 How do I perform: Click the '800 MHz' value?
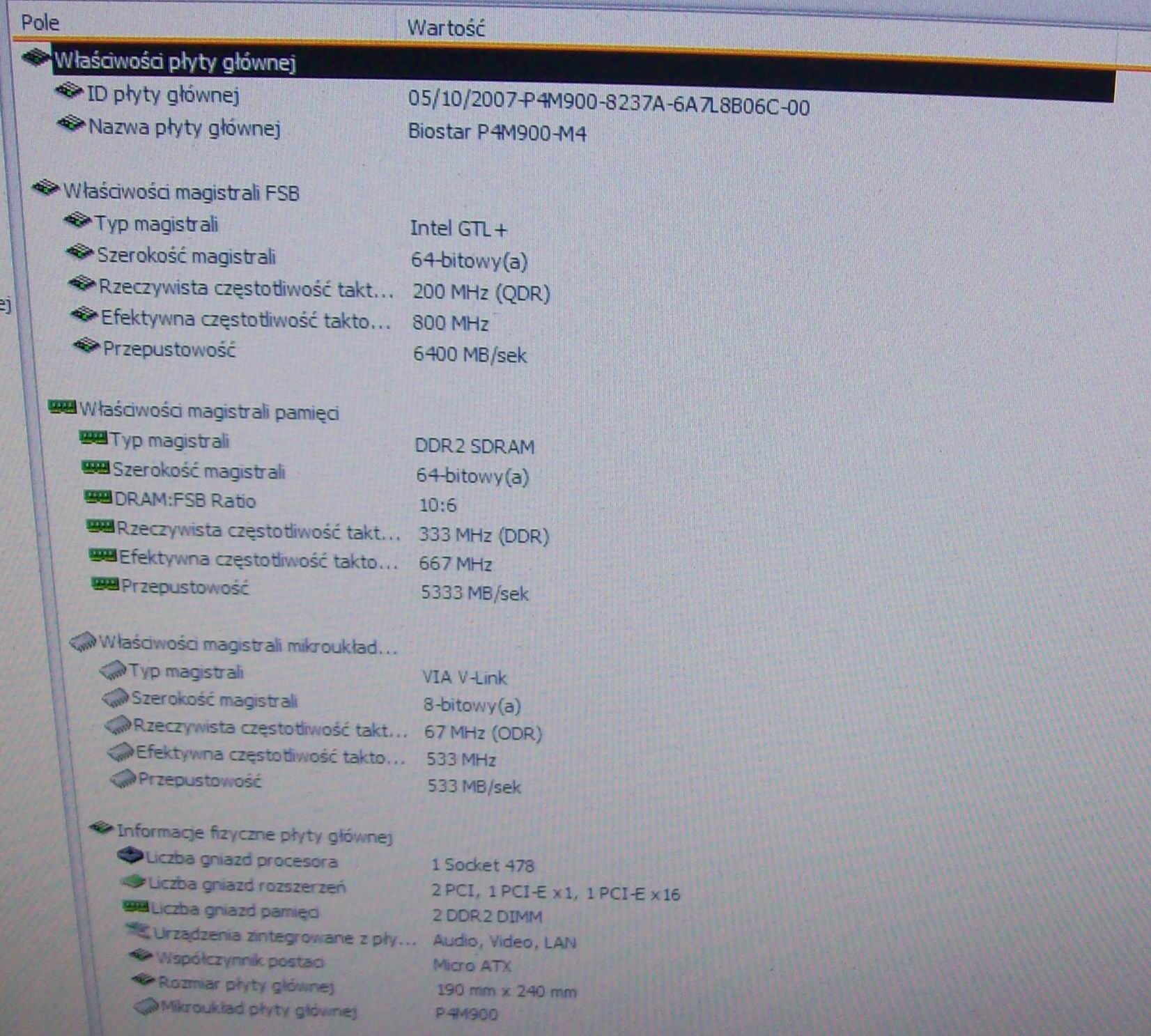(x=451, y=323)
